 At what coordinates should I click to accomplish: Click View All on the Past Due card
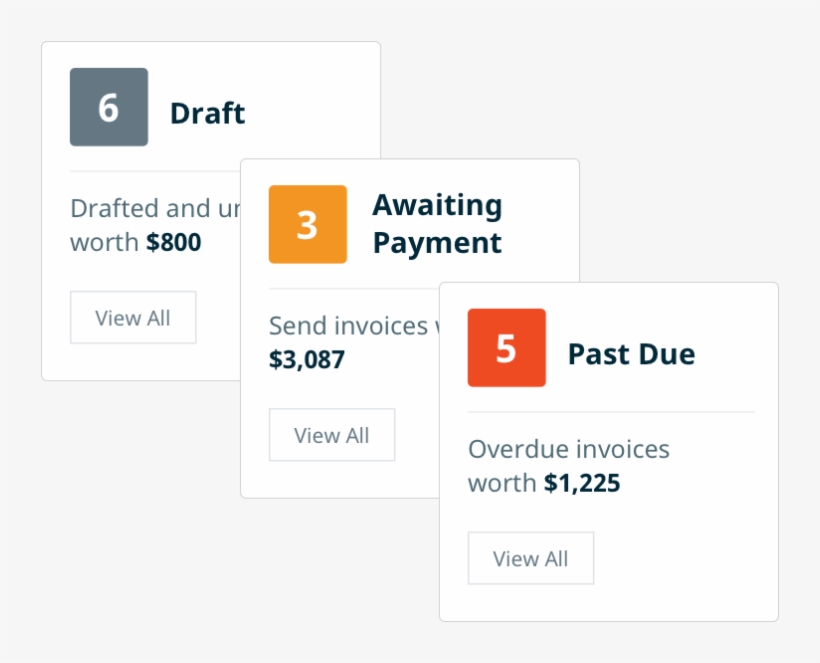pos(531,558)
